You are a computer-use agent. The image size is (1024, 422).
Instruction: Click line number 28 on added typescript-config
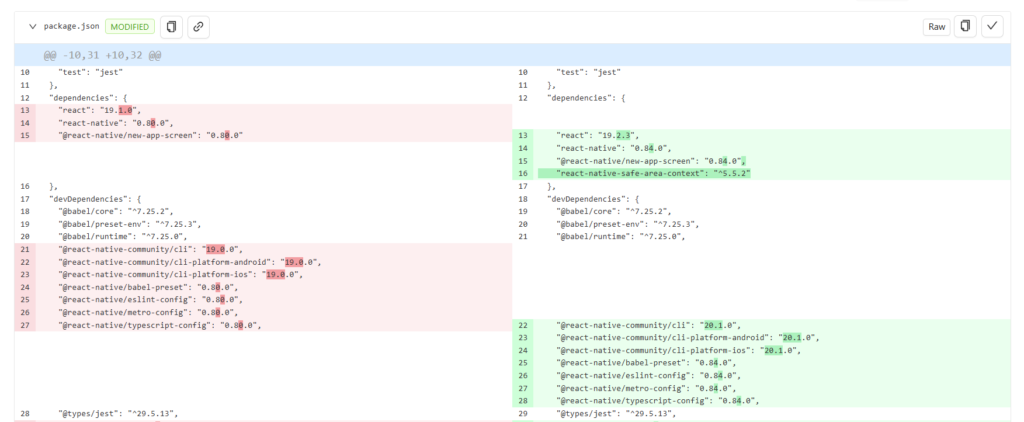pos(524,400)
